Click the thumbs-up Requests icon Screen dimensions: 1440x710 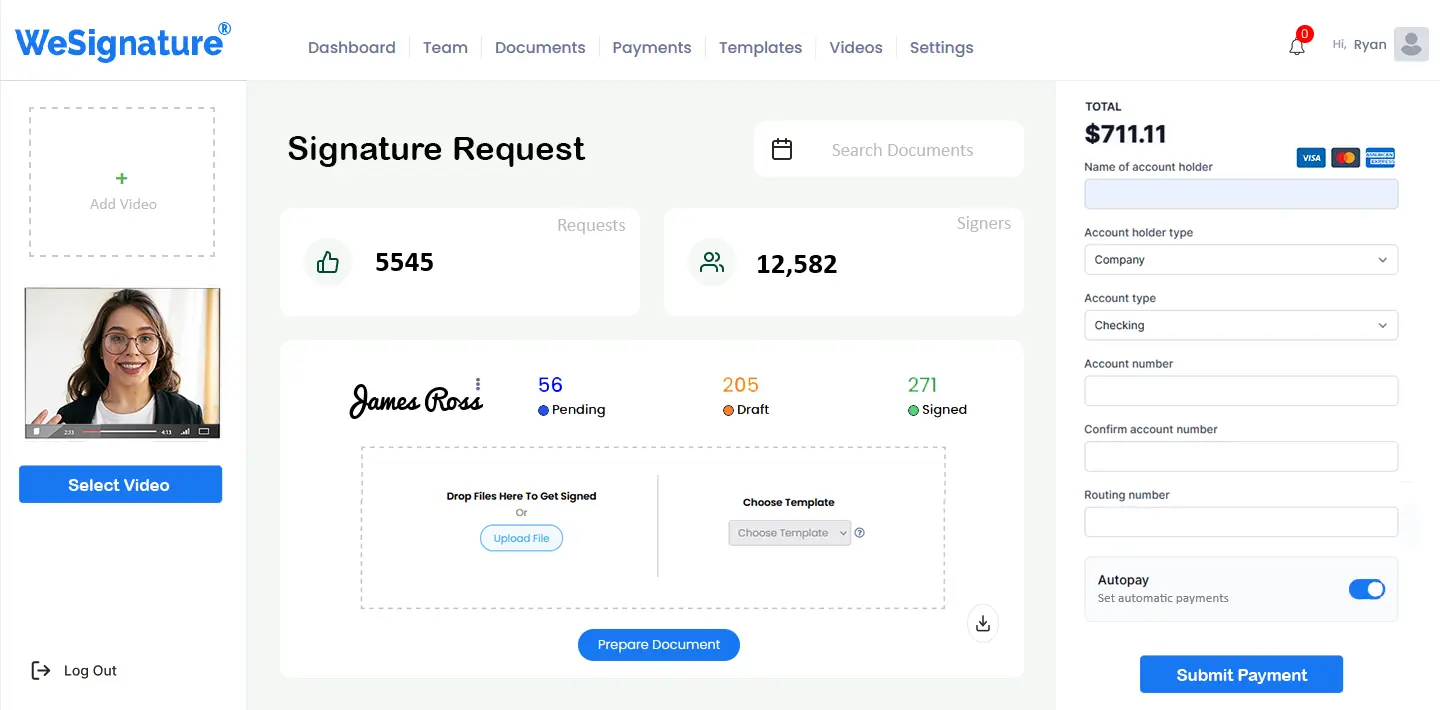click(328, 263)
